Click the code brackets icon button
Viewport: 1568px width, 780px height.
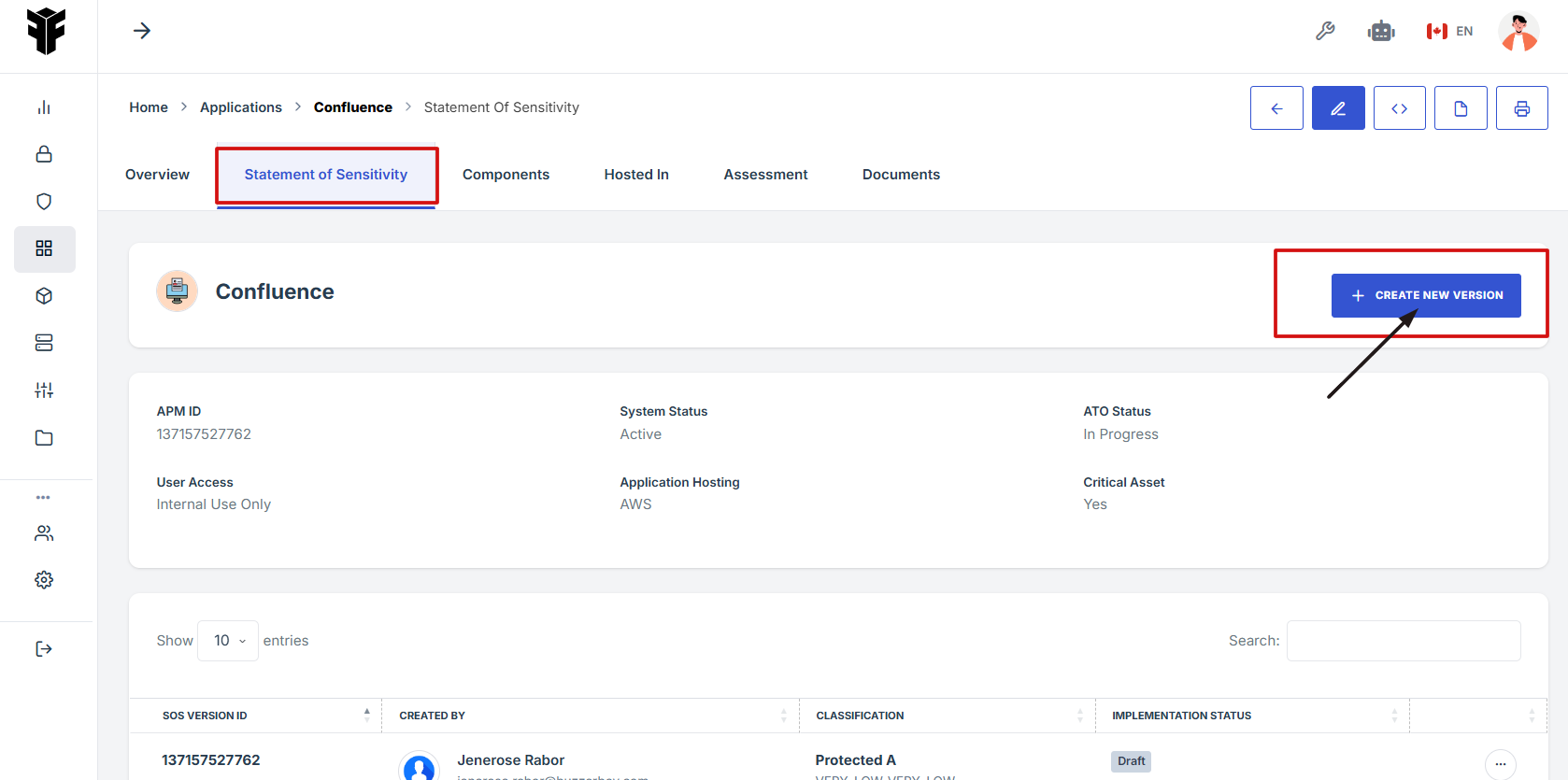[1399, 108]
